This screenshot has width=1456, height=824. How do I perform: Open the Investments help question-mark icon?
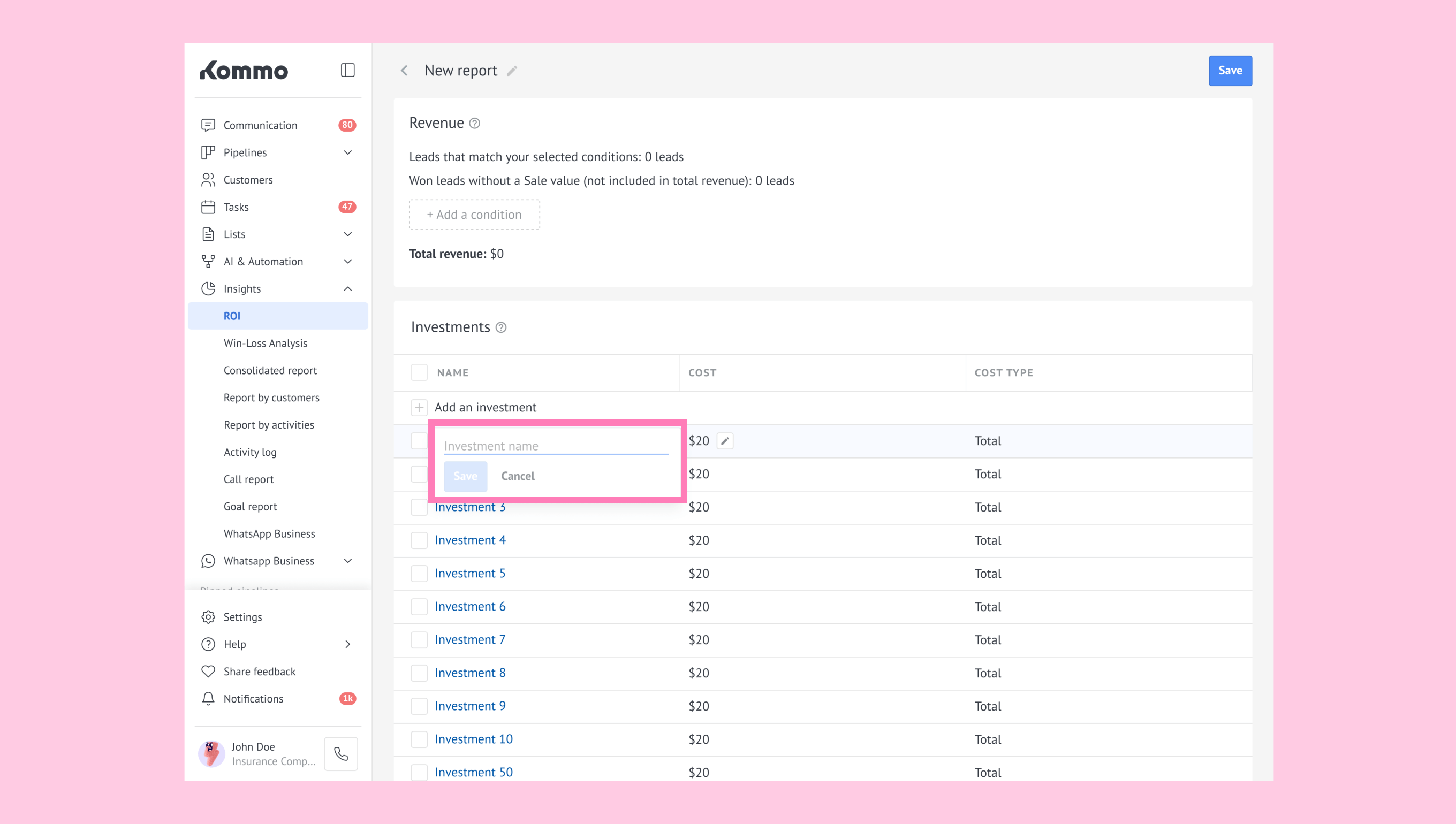point(501,327)
